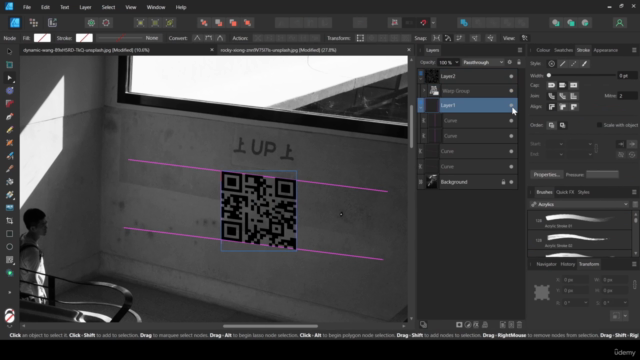
Task: Select the Acrylic Stroke 01 brush
Action: coord(579,220)
